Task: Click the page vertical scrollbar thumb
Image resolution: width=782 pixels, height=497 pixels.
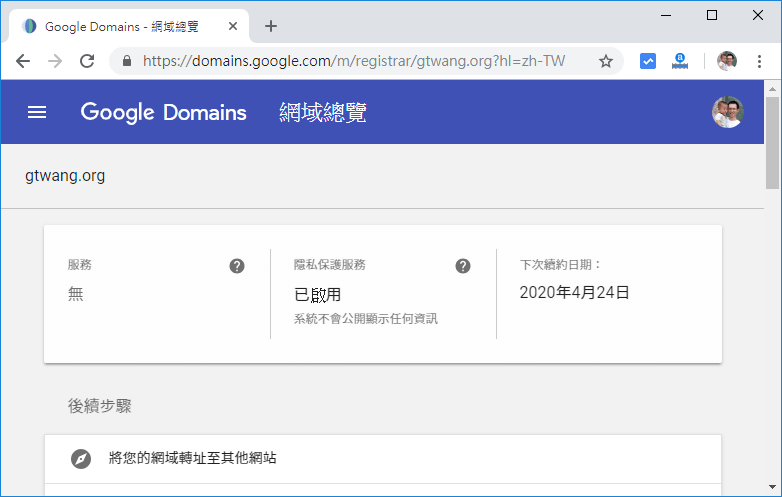Action: [772, 143]
